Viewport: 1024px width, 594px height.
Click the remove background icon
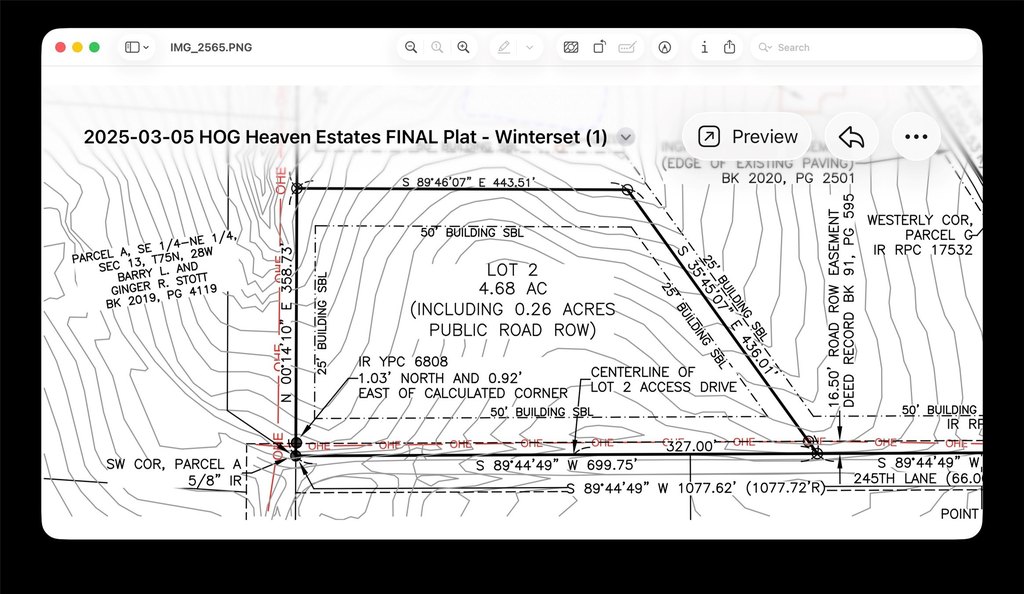[571, 47]
